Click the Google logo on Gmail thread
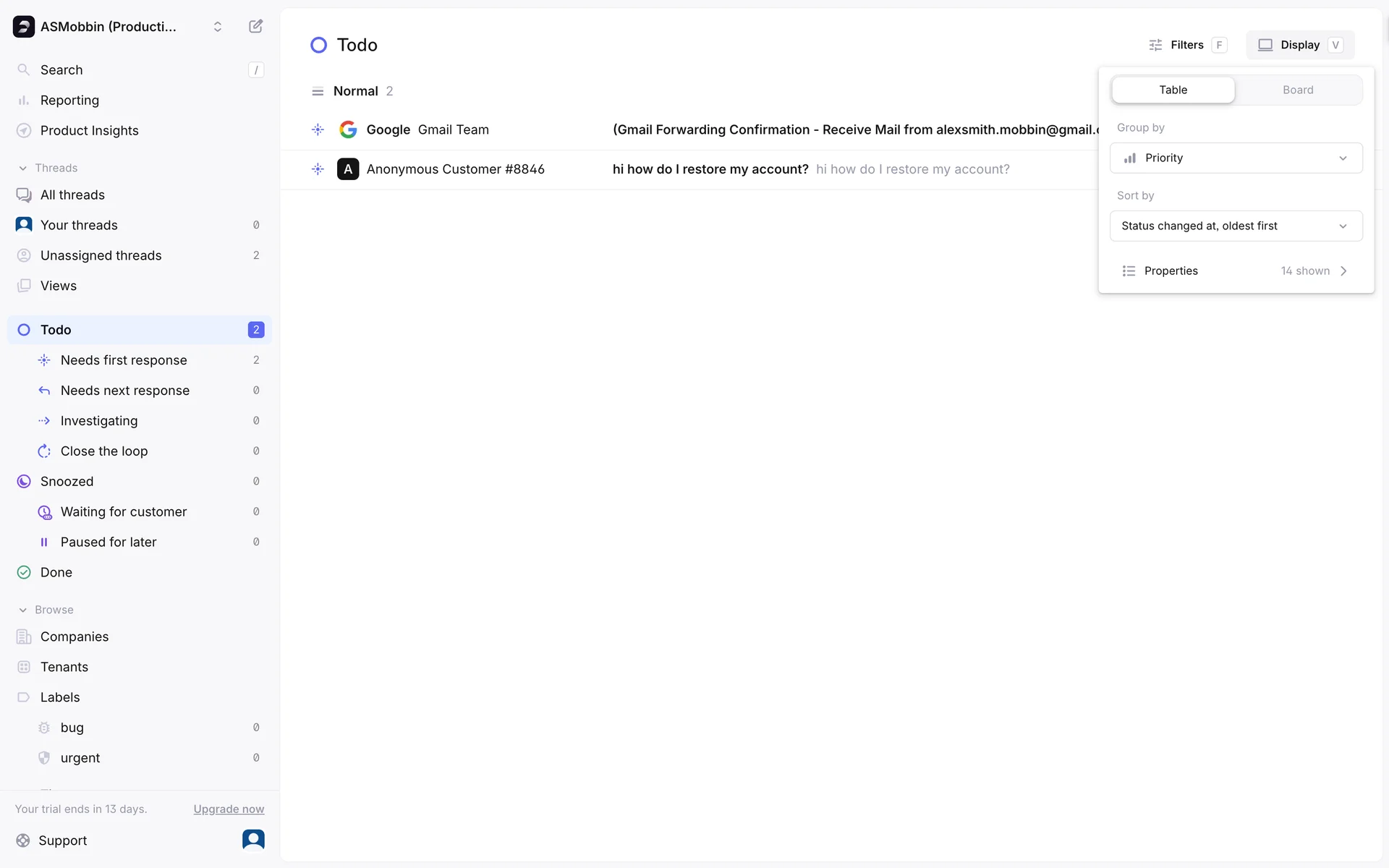Screen dimensions: 1389x868 pos(348,129)
